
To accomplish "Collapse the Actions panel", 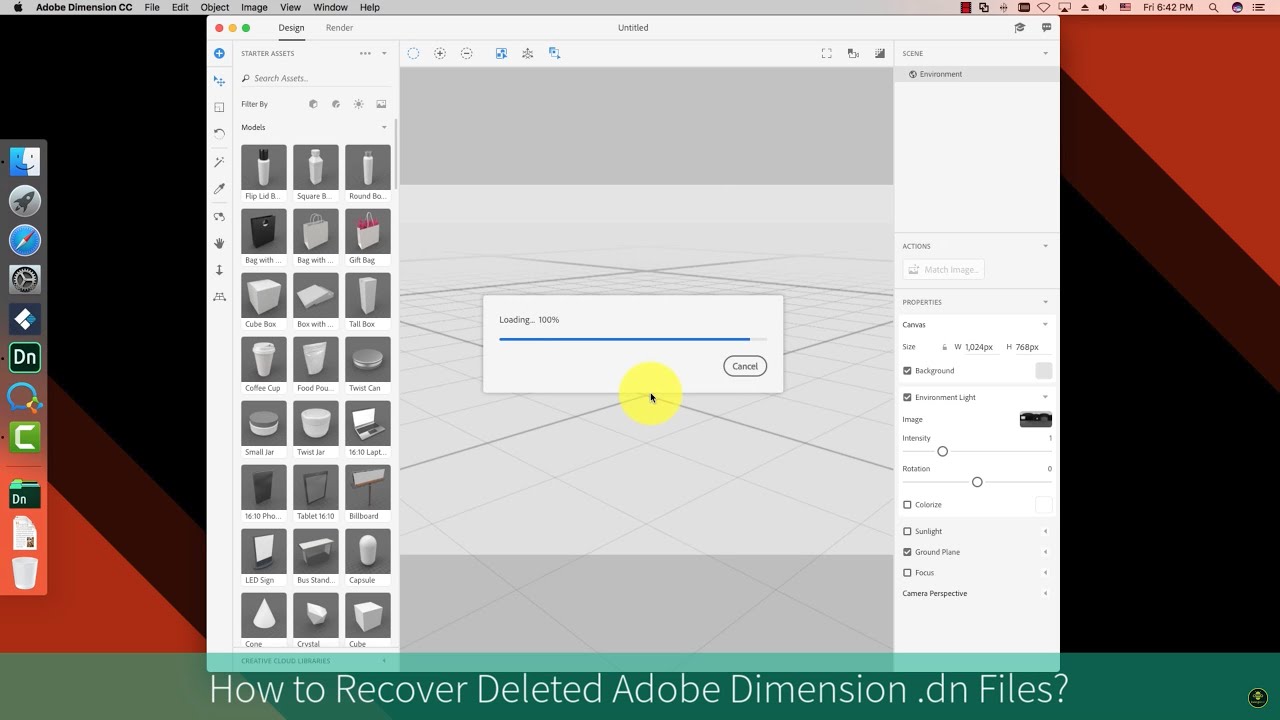I will (x=1046, y=246).
